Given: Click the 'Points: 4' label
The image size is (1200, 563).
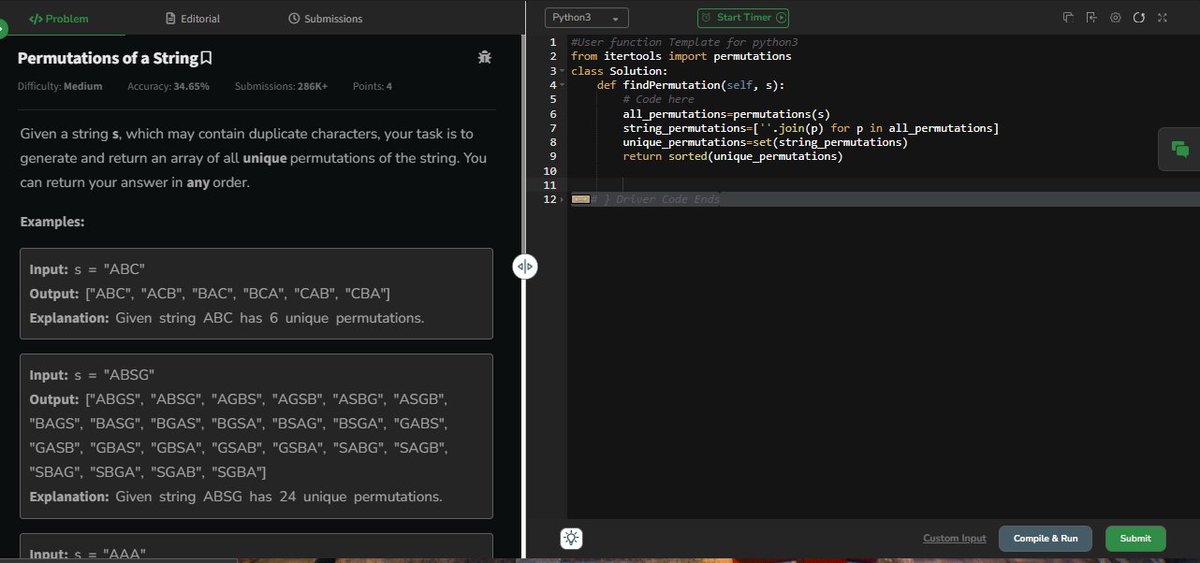Looking at the screenshot, I should (x=372, y=86).
